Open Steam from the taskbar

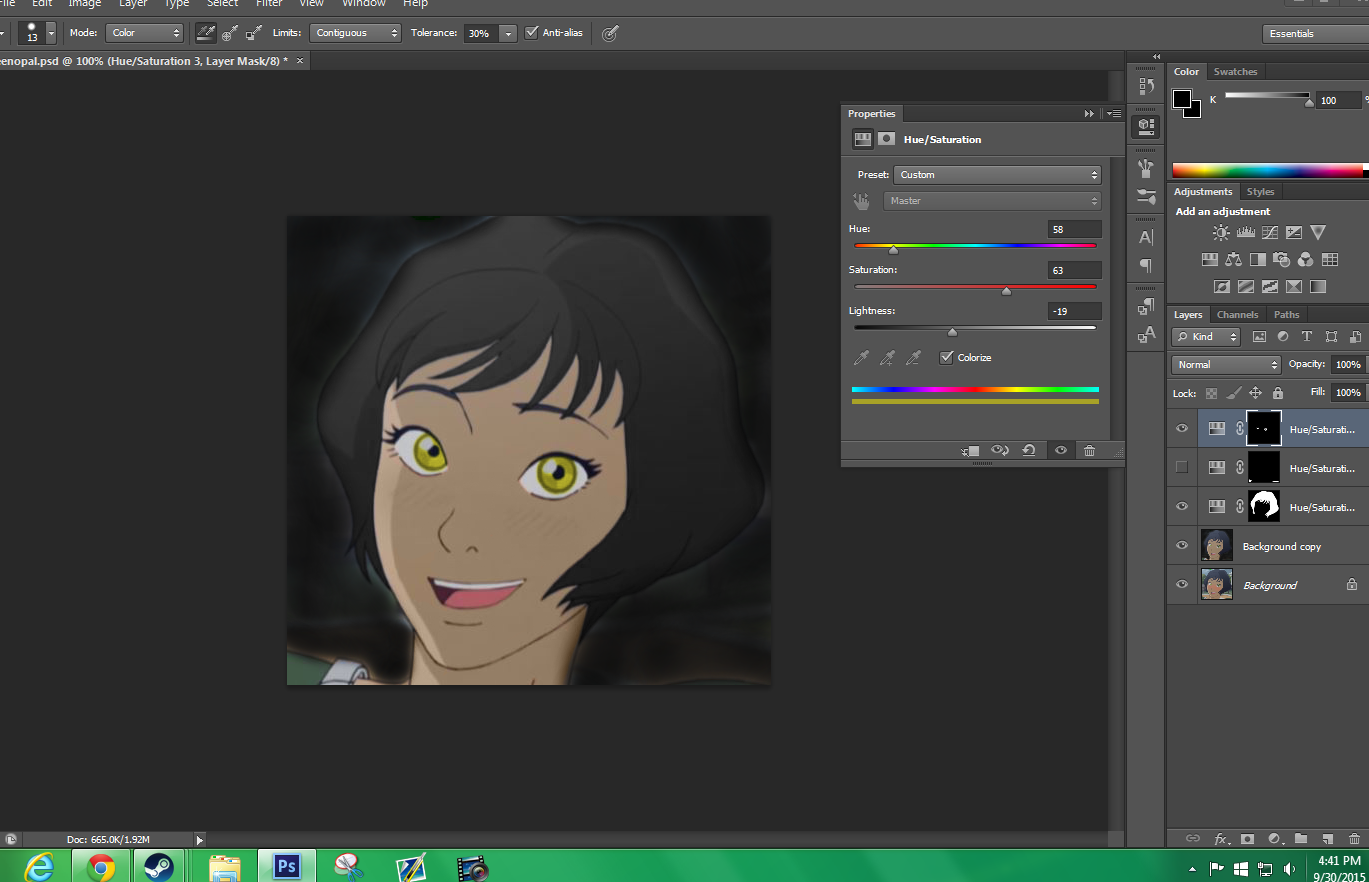pos(158,866)
